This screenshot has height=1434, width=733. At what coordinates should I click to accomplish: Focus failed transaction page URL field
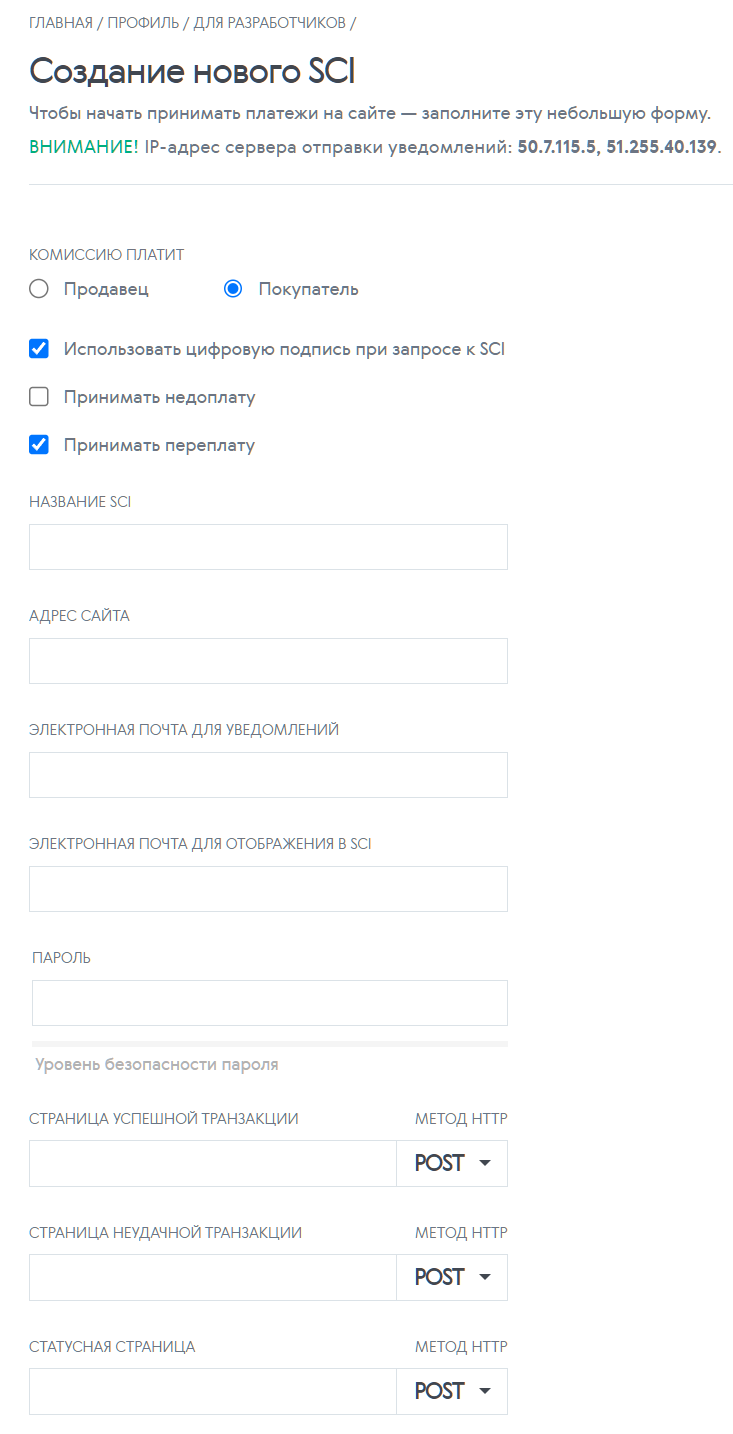click(212, 1277)
